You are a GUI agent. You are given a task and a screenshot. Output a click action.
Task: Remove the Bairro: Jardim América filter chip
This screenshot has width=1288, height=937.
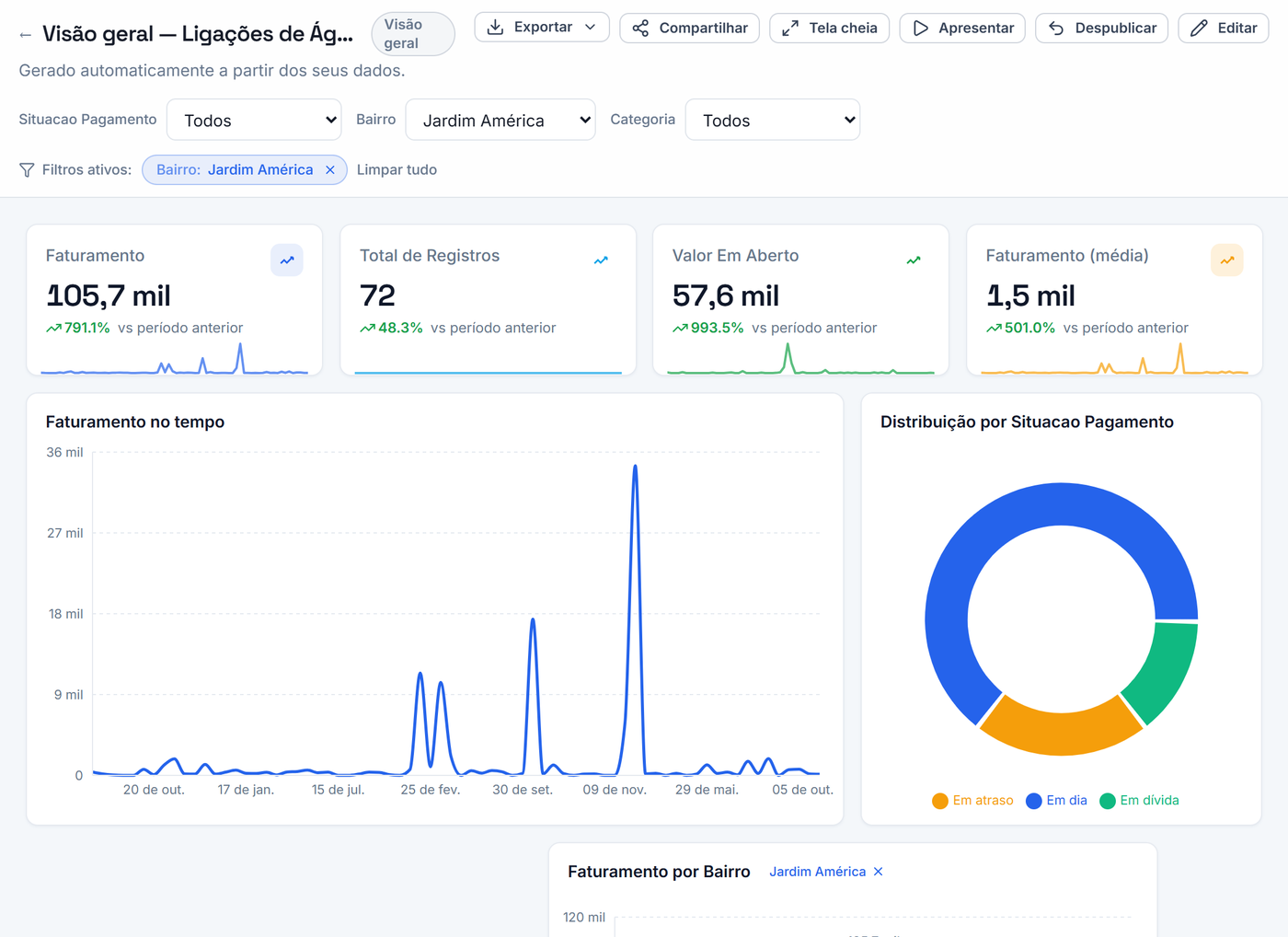pyautogui.click(x=330, y=170)
